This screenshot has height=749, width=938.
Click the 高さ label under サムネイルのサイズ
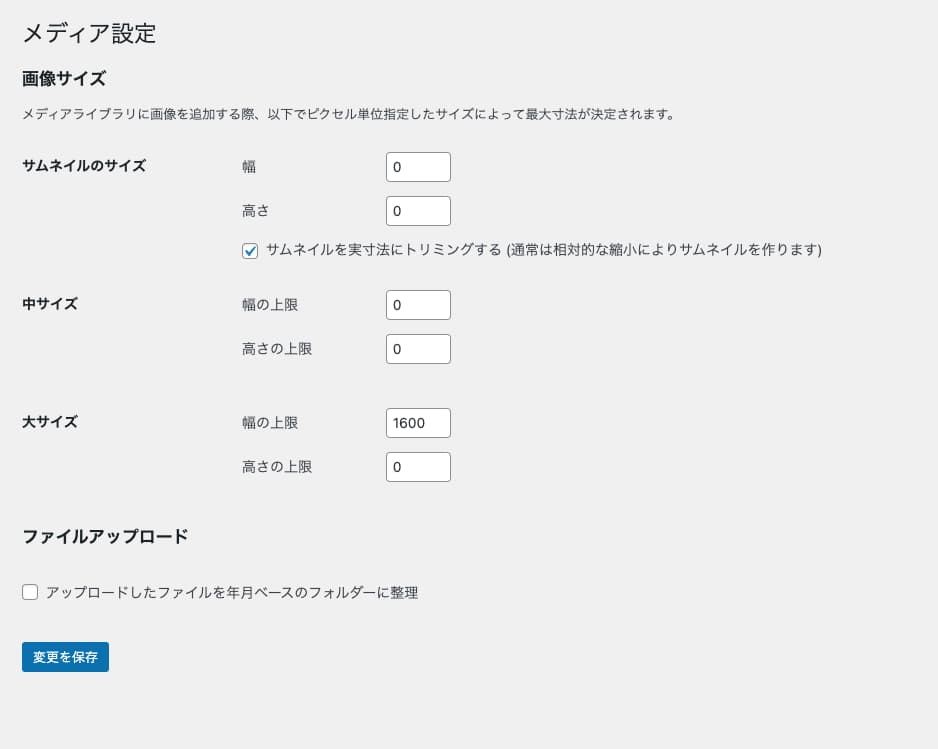click(x=256, y=211)
